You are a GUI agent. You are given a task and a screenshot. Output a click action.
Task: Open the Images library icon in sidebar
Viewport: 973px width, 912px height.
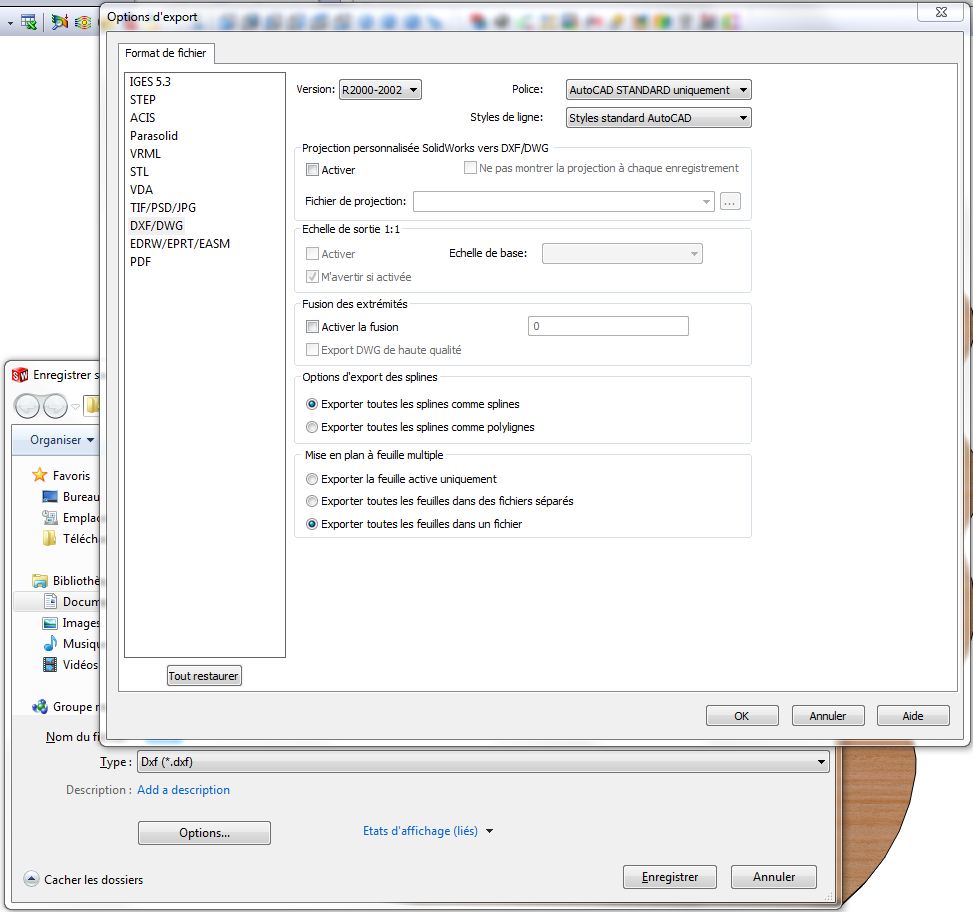point(50,623)
